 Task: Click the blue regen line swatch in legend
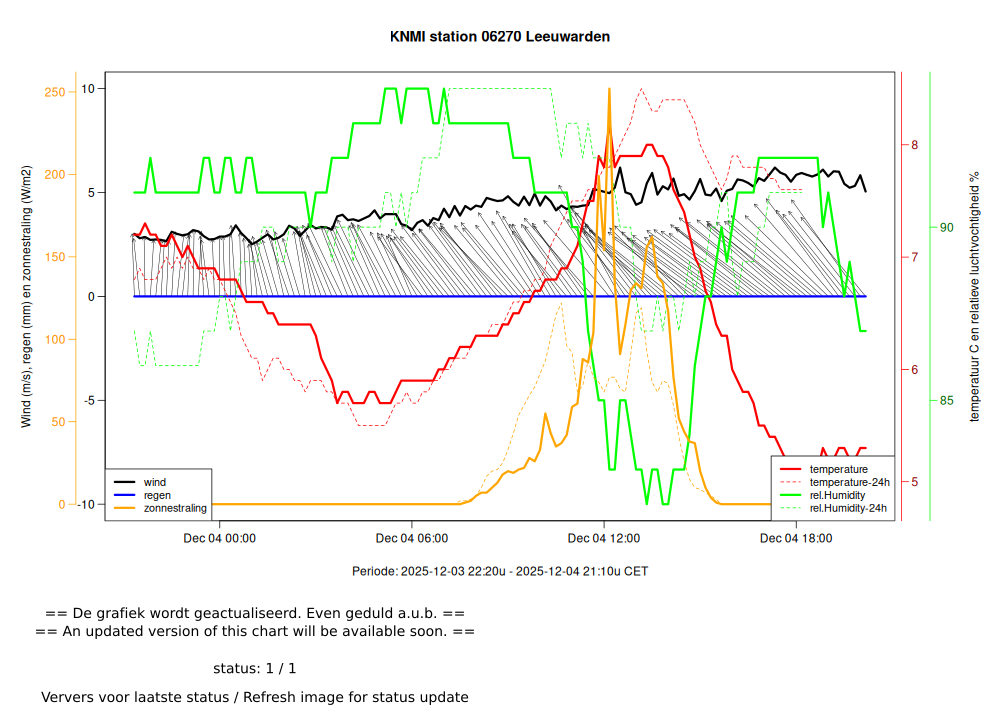point(124,495)
